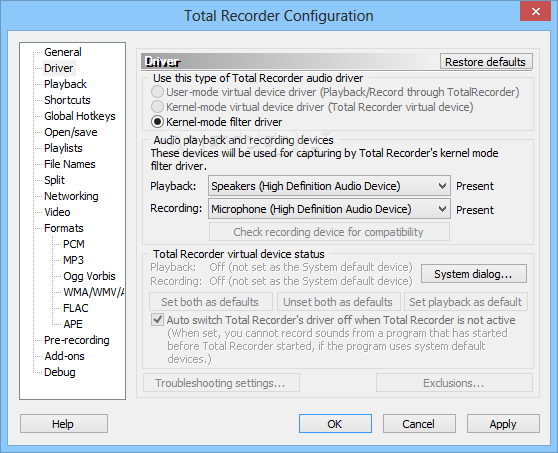Open File Names settings
Viewport: 558px width, 453px height.
click(x=70, y=164)
